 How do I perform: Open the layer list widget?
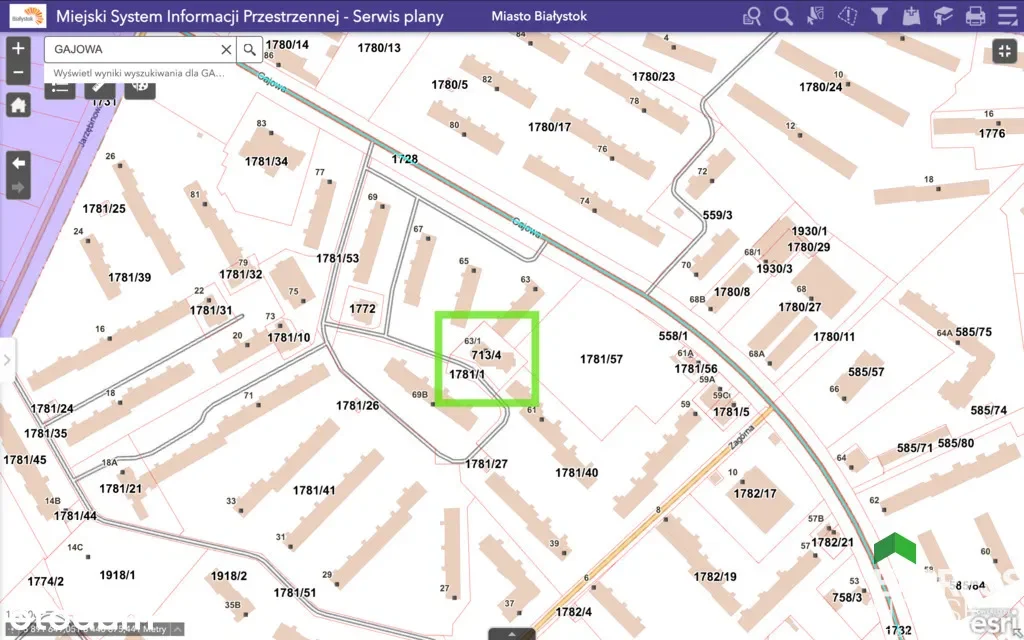coord(60,87)
